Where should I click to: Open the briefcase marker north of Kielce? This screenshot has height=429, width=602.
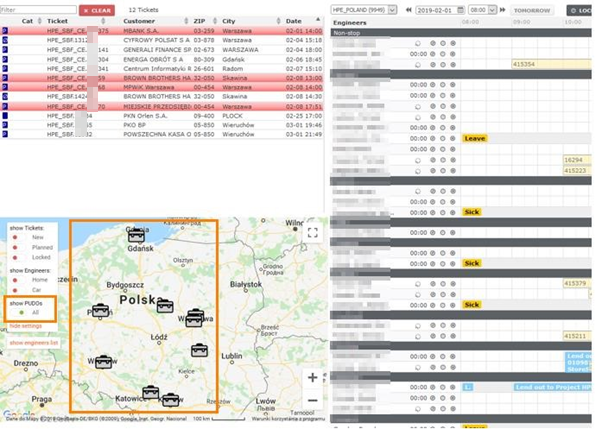point(200,350)
